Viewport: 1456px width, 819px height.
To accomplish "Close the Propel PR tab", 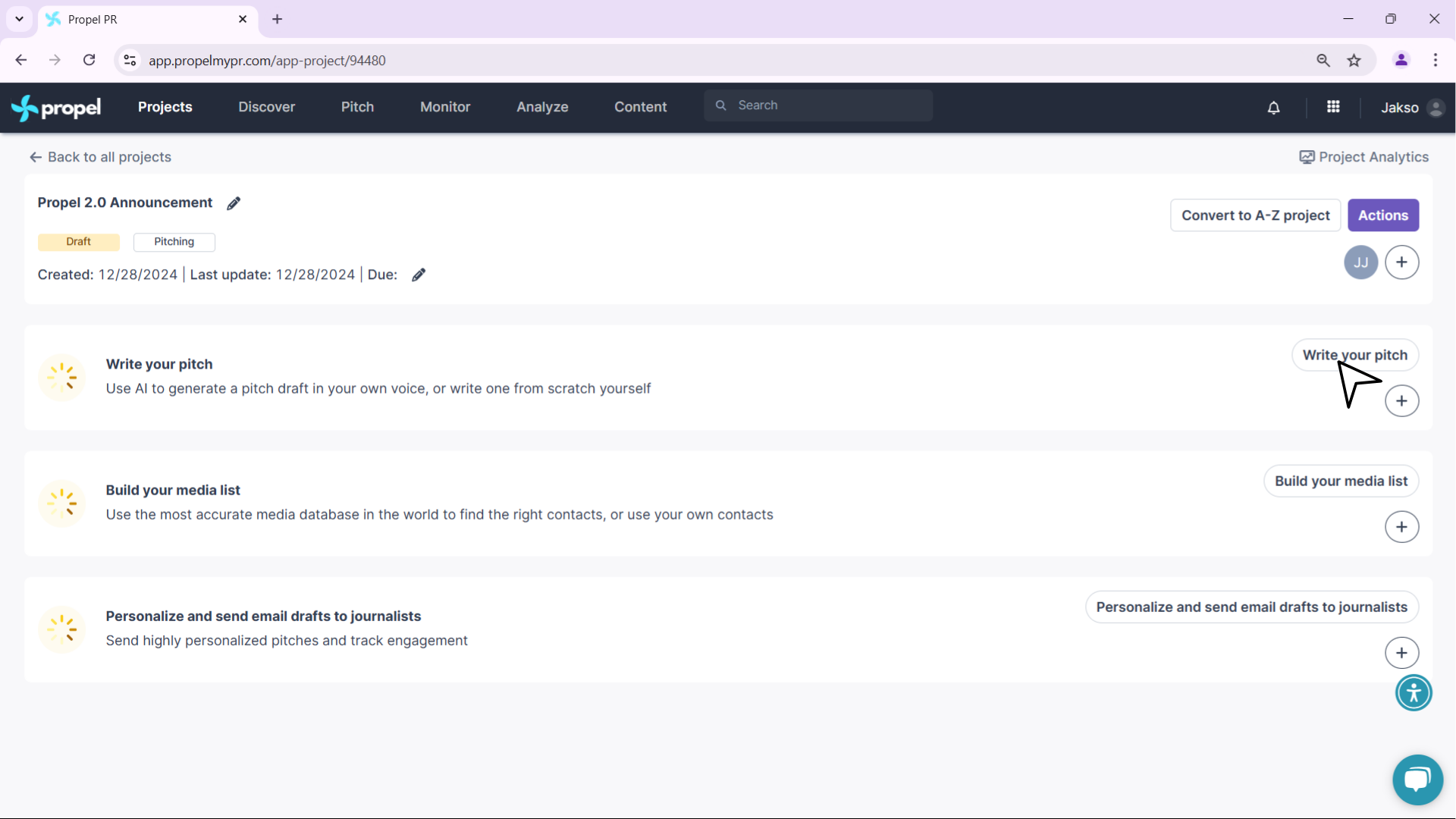I will coord(243,19).
